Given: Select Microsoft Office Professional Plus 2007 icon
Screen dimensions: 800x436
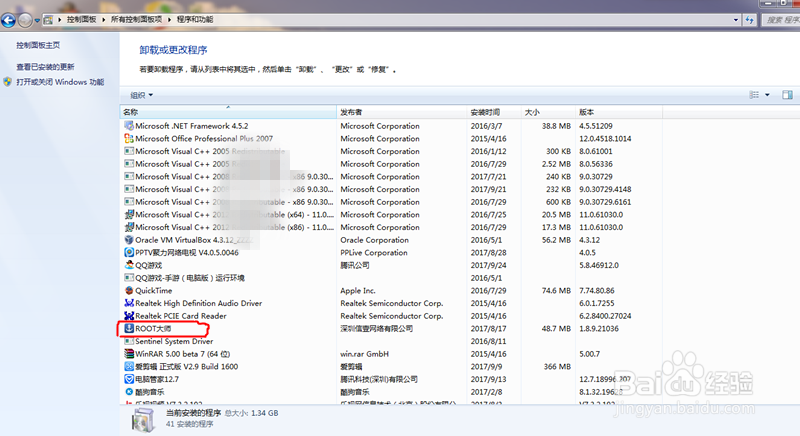Looking at the screenshot, I should 129,138.
